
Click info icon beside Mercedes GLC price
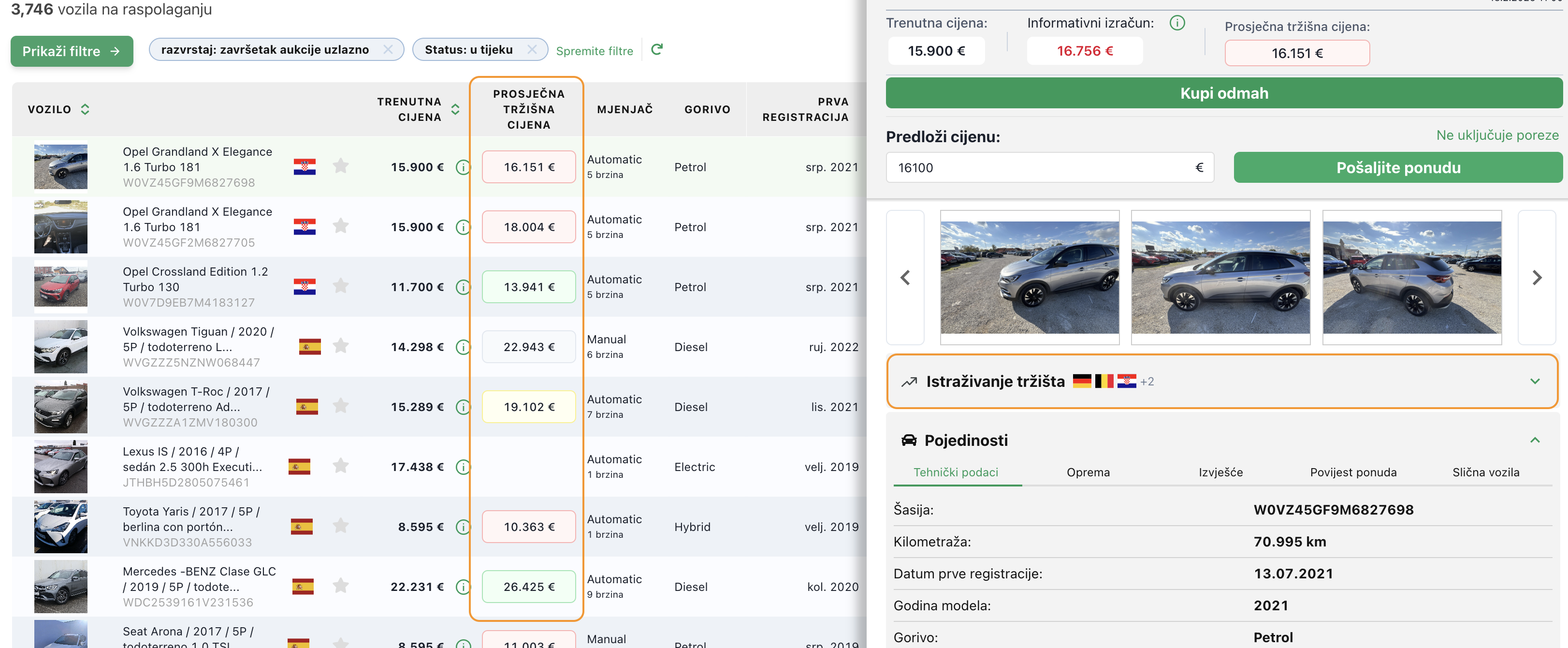click(x=463, y=587)
